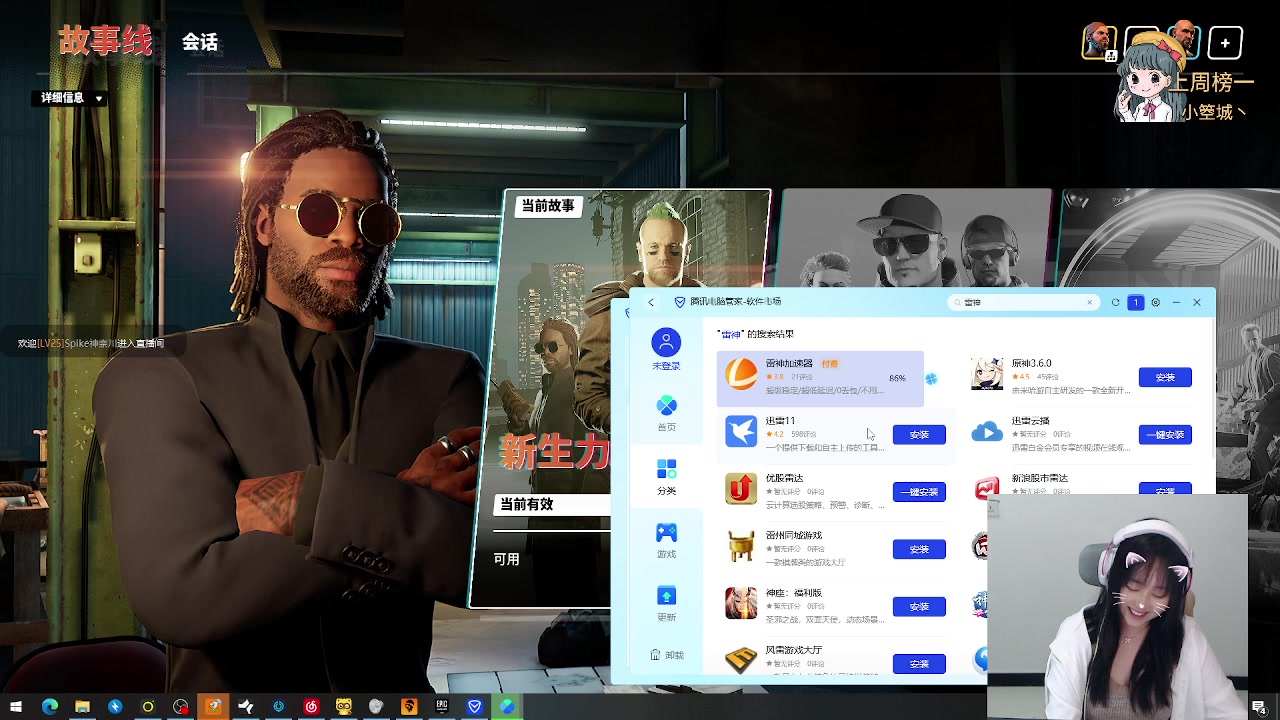1280x720 pixels.
Task: Open the 游戏 games sidebar tab
Action: coord(666,540)
